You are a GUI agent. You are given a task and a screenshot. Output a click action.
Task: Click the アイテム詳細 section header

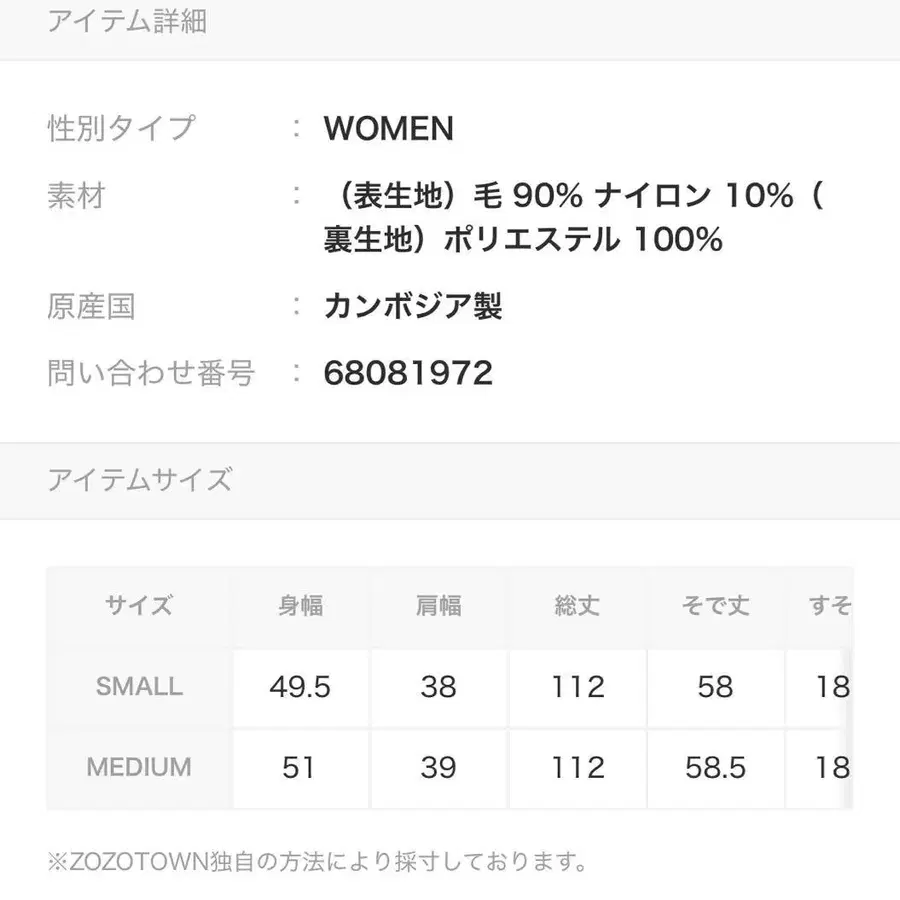click(x=127, y=22)
